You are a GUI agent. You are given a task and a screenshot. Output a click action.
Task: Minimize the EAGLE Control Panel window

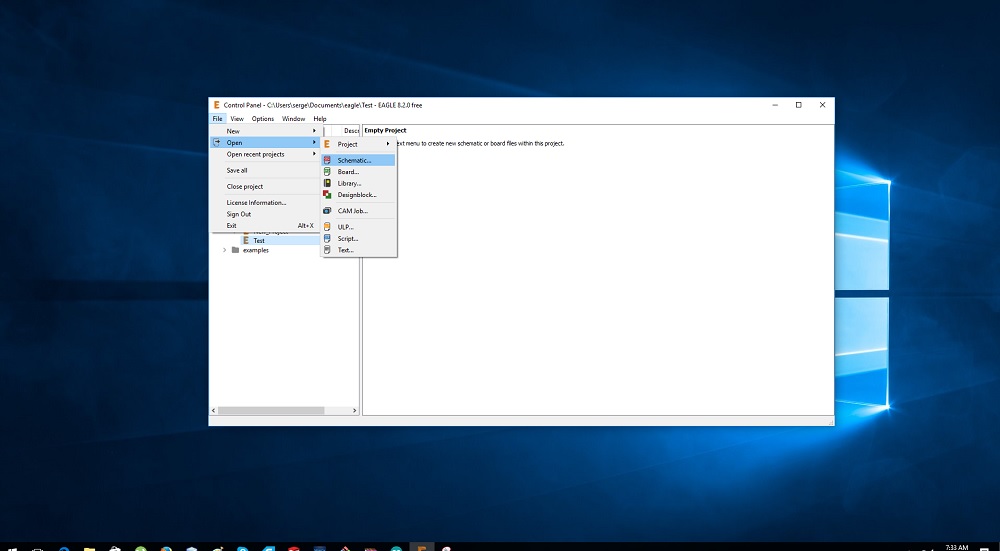tap(774, 105)
